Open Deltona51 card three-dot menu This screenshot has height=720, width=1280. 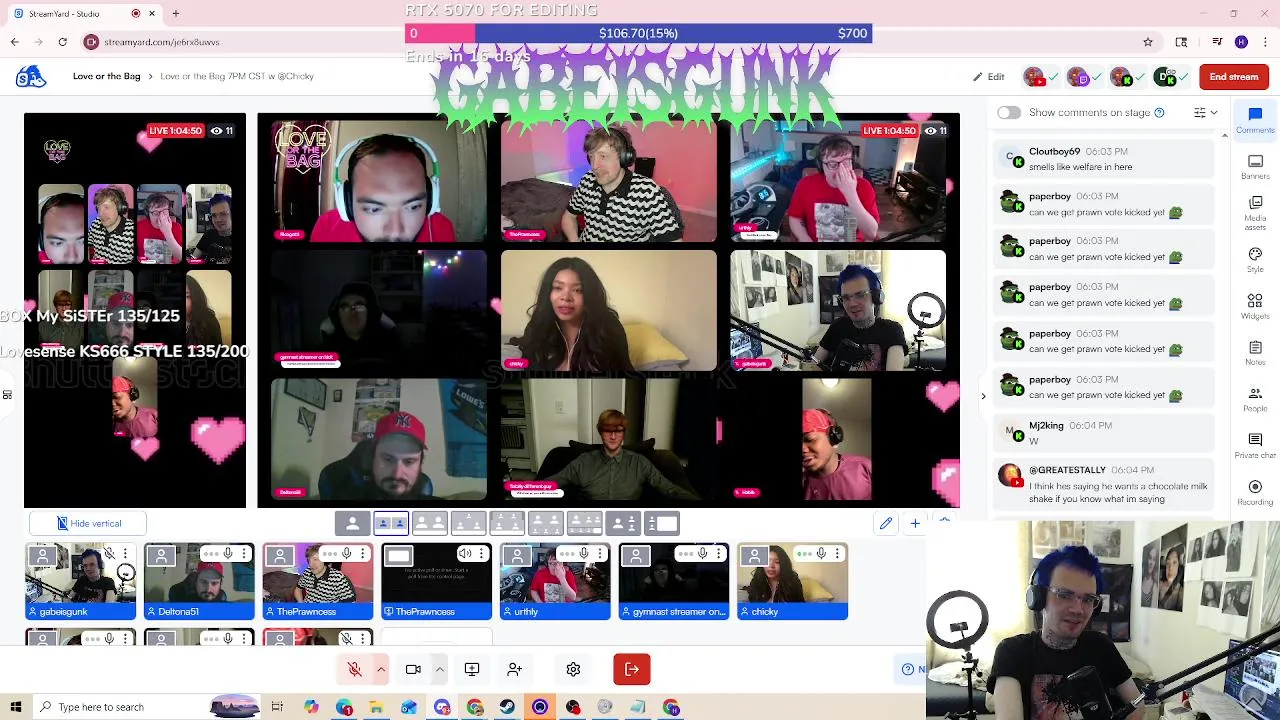click(x=244, y=554)
